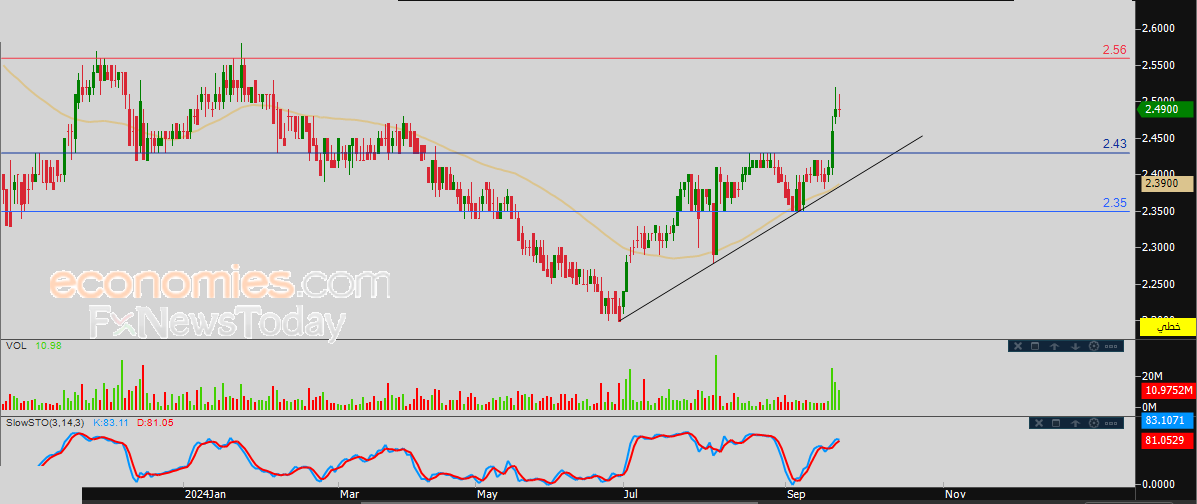The height and width of the screenshot is (504, 1197).
Task: Close the SlowSTO indicator panel
Action: click(x=1038, y=422)
